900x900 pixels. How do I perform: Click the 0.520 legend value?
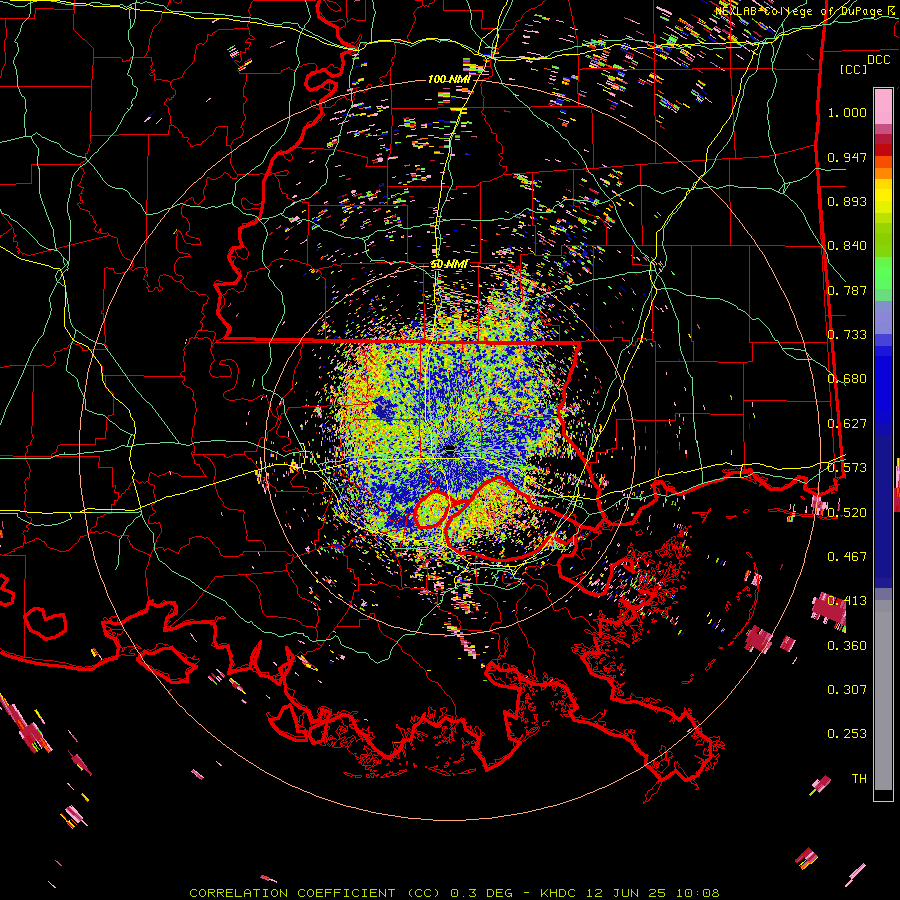pyautogui.click(x=847, y=513)
